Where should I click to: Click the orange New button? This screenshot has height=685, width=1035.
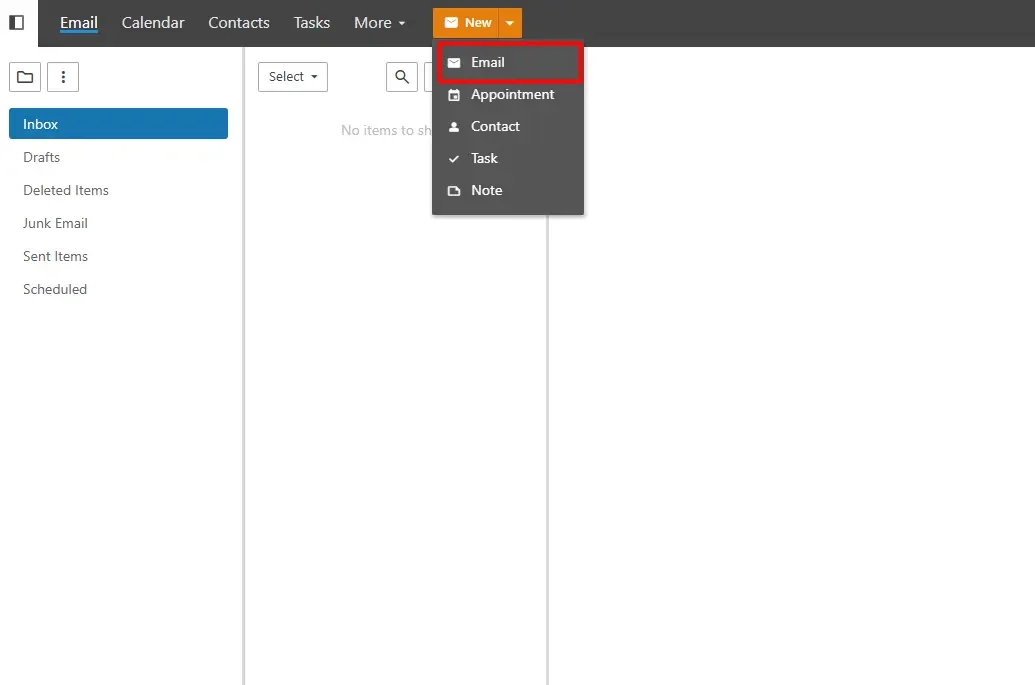click(466, 23)
